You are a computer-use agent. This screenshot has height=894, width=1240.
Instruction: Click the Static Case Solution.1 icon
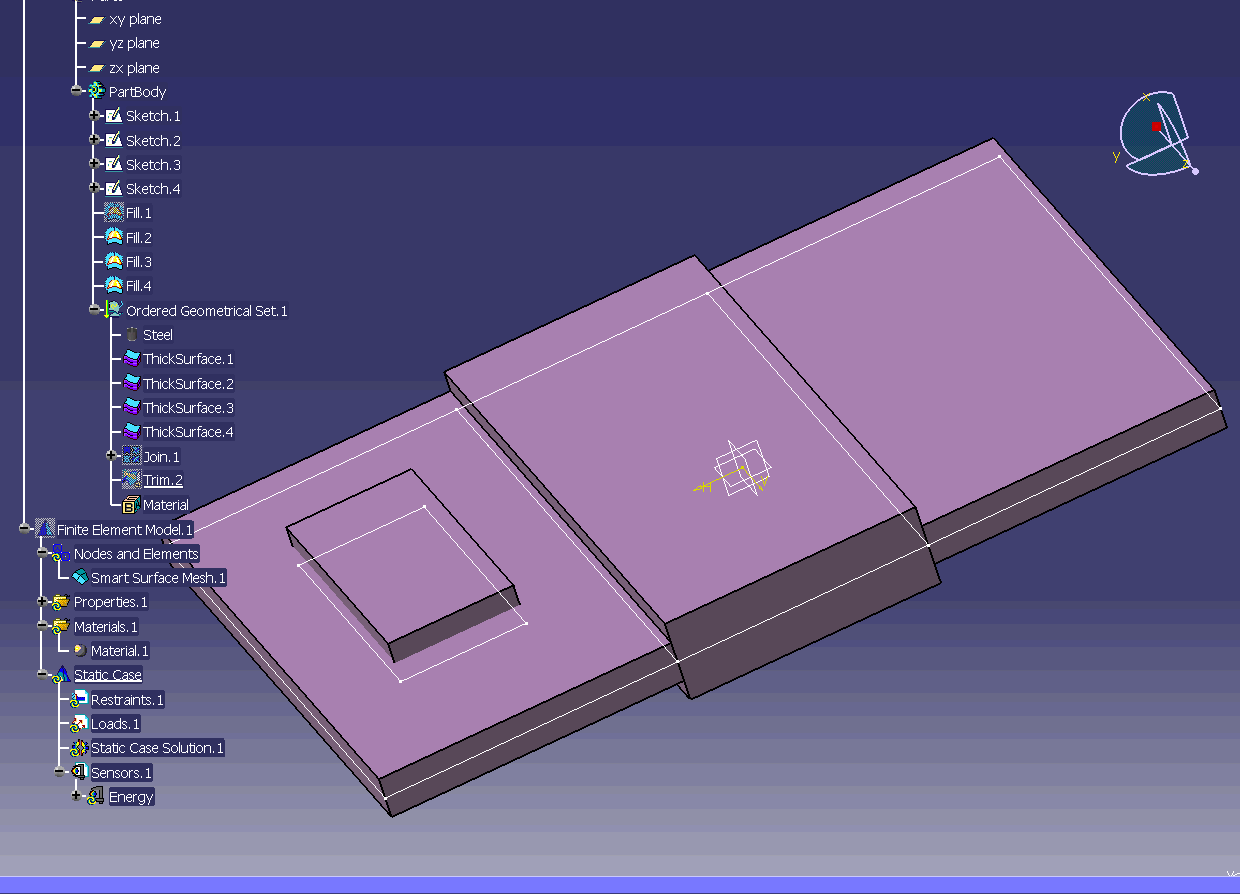(x=80, y=748)
